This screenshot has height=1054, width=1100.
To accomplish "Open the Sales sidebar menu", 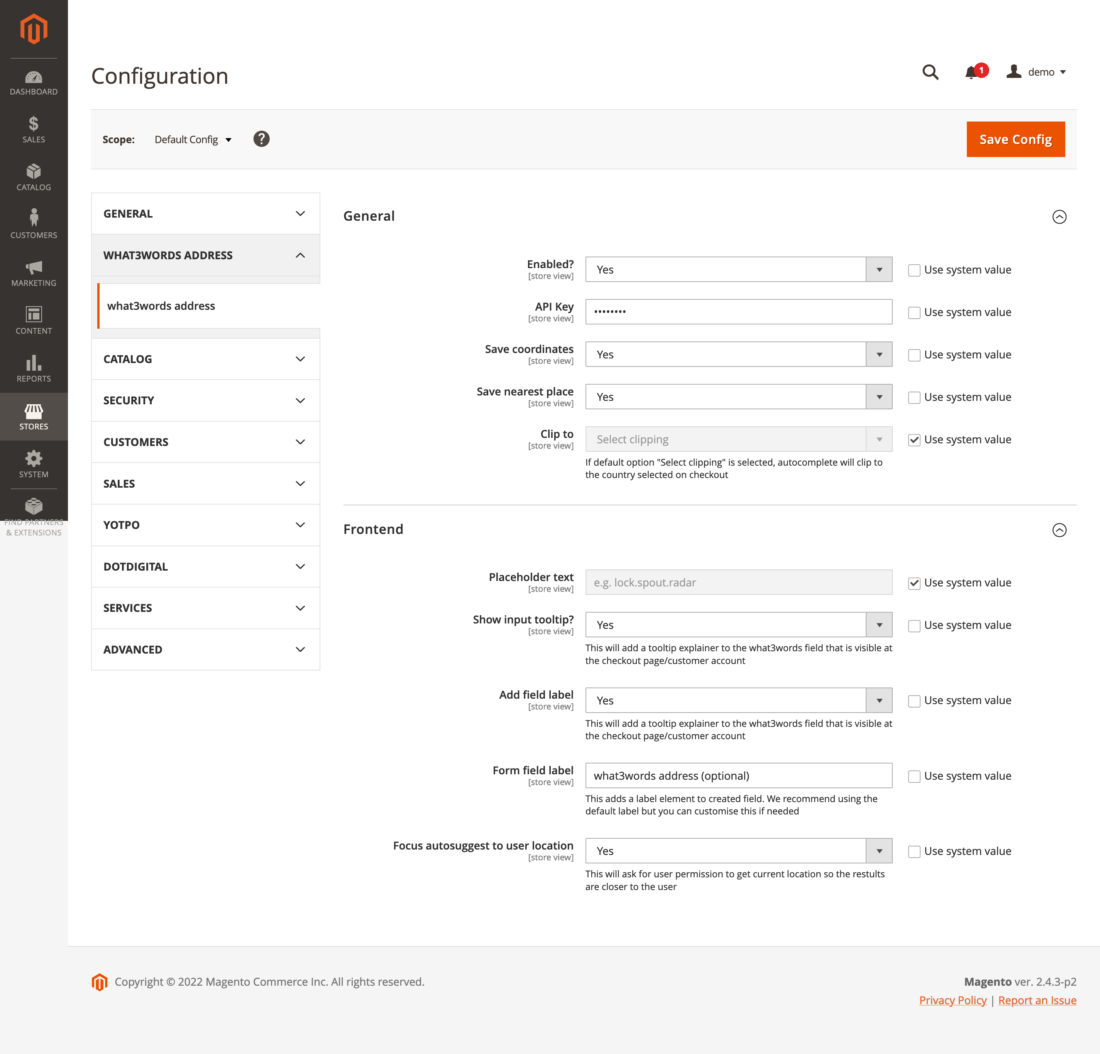I will tap(34, 130).
